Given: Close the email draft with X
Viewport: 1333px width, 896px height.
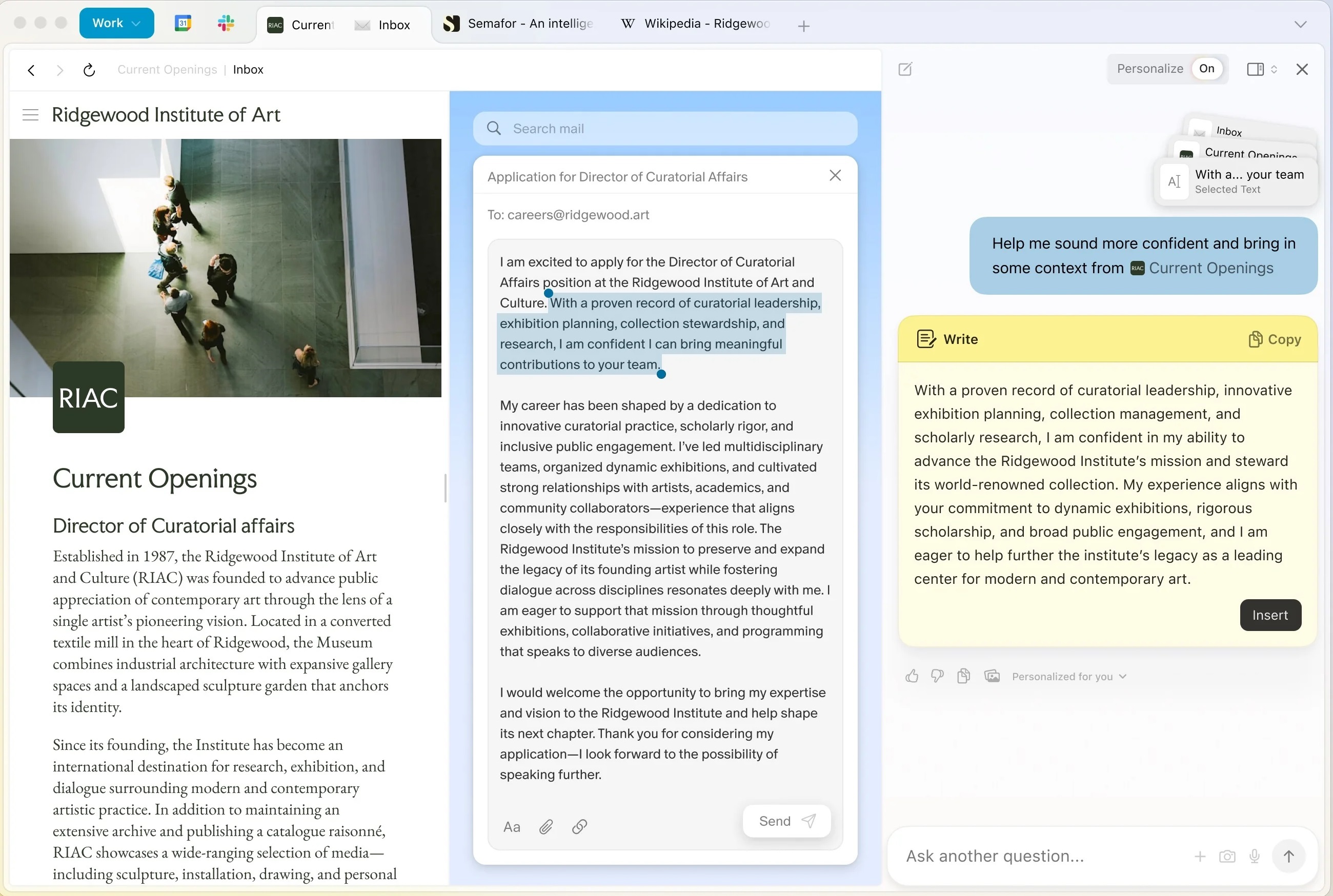Looking at the screenshot, I should pos(835,175).
